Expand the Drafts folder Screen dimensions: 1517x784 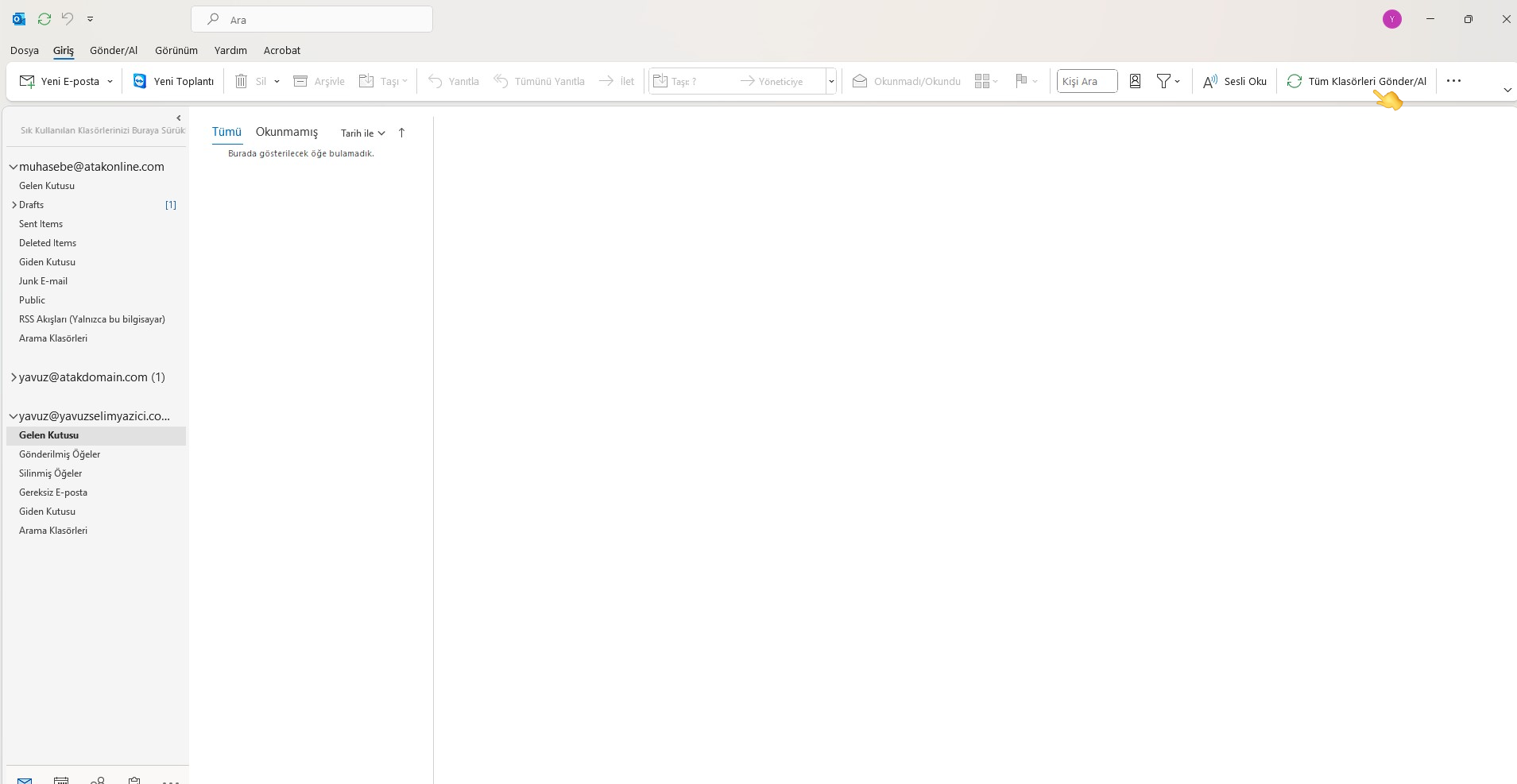point(14,204)
